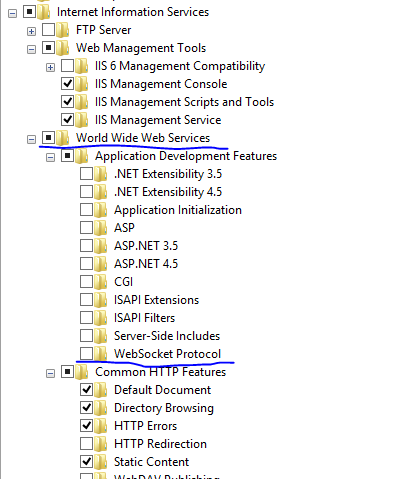Image resolution: width=399 pixels, height=479 pixels.
Task: Click the Web Management Tools folder icon
Action: 63,48
